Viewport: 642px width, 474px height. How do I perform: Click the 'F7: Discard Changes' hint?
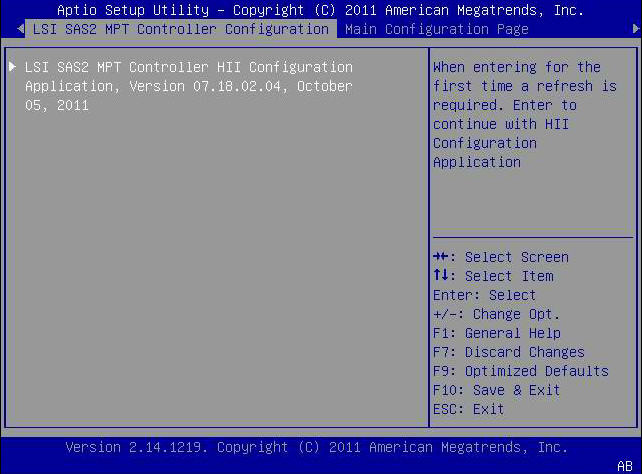509,352
